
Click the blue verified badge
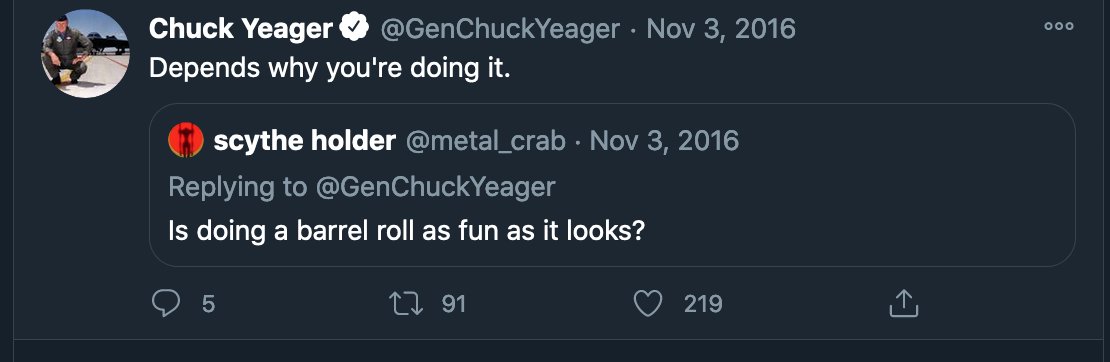(x=354, y=28)
